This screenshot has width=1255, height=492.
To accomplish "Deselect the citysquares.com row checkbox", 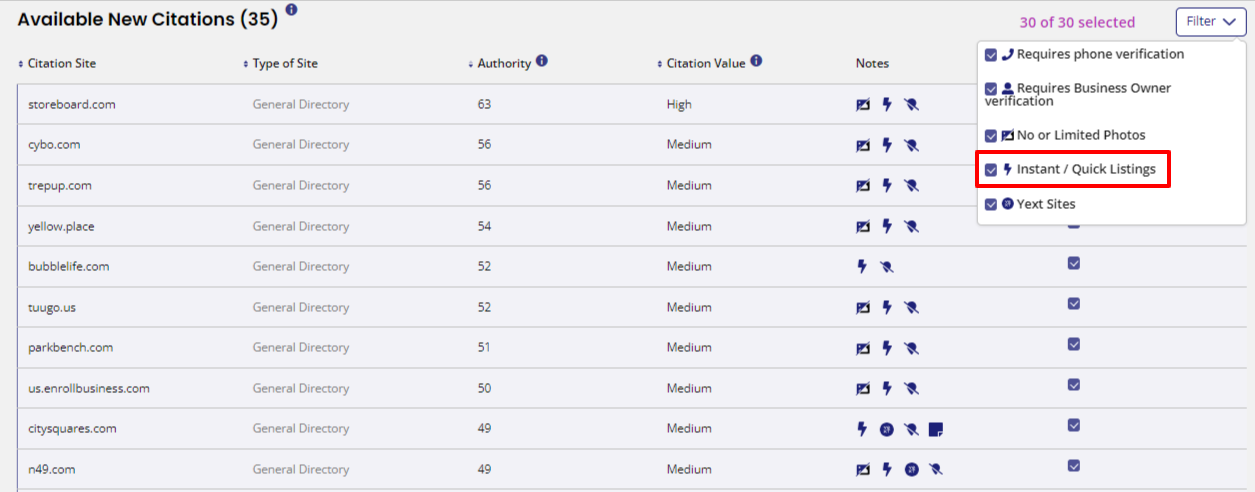I will click(x=1074, y=425).
